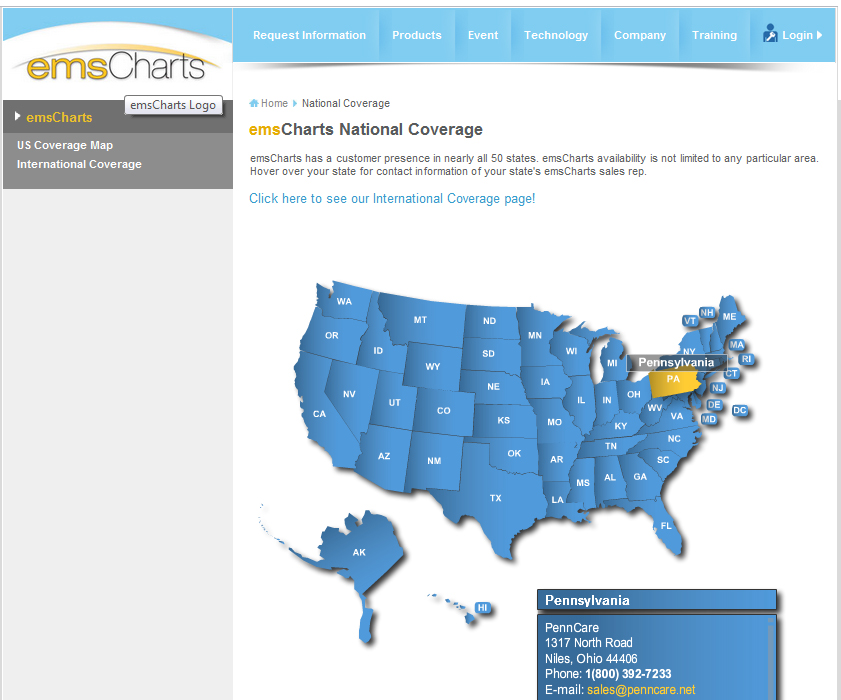Select Colorado (CO) on the map

pyautogui.click(x=443, y=410)
